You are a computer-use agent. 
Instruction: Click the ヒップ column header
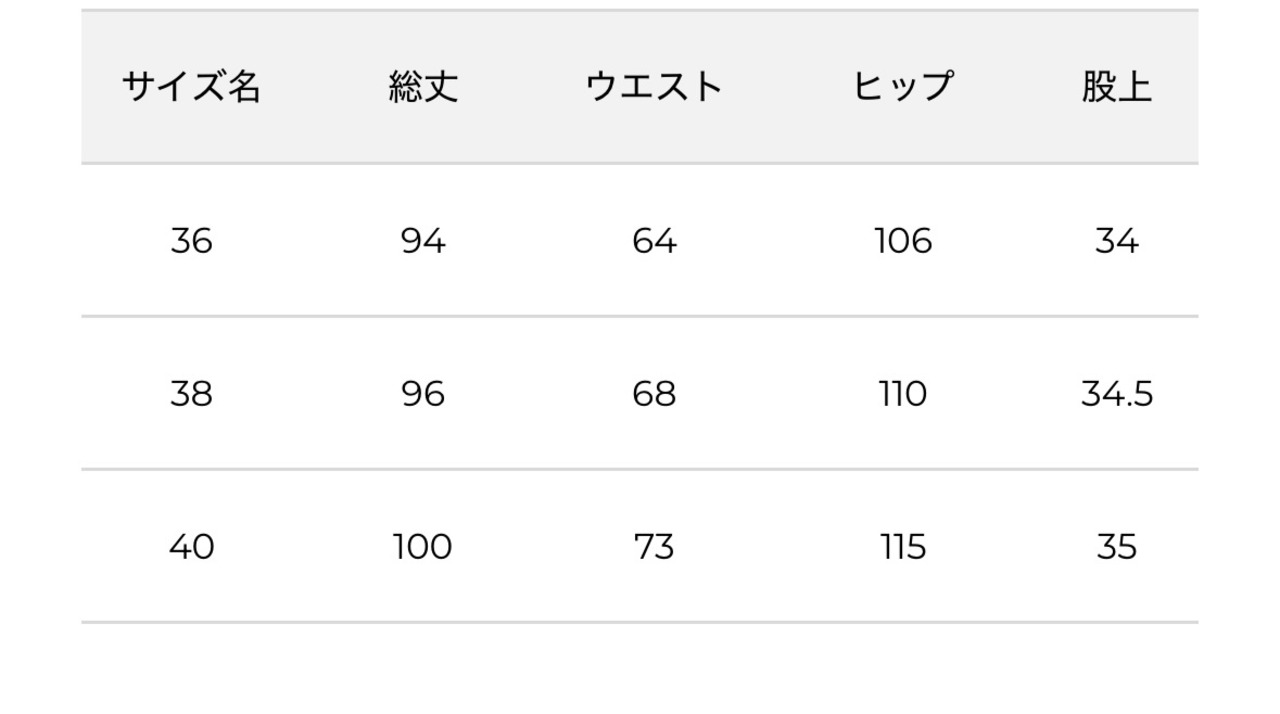coord(903,88)
